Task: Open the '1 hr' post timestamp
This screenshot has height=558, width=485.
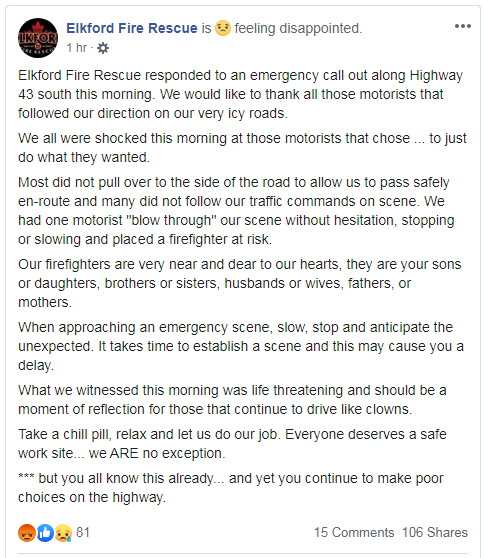Action: click(x=77, y=48)
